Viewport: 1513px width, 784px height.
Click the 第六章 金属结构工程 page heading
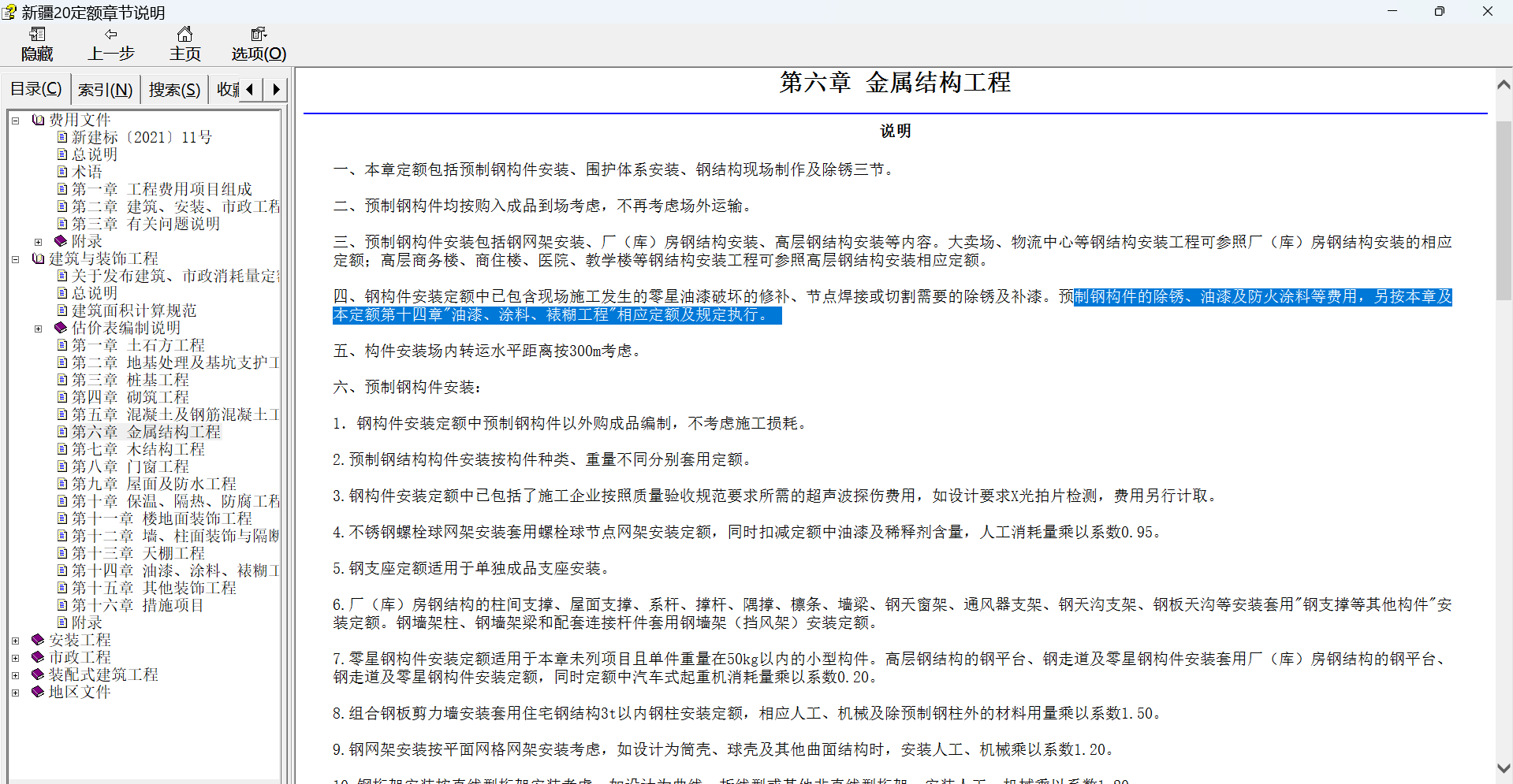point(895,83)
